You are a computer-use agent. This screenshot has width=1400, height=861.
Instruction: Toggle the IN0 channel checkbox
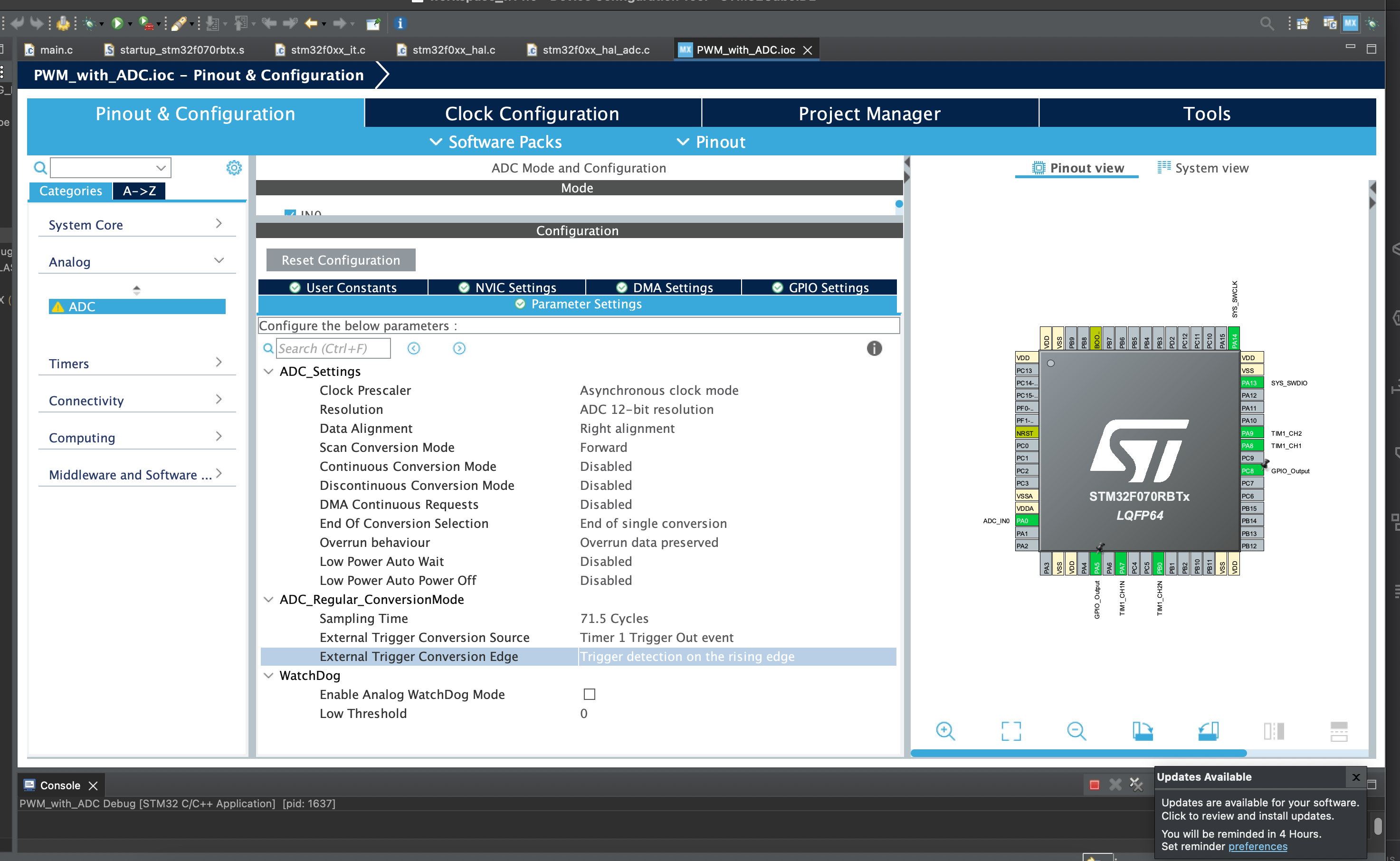(x=290, y=213)
